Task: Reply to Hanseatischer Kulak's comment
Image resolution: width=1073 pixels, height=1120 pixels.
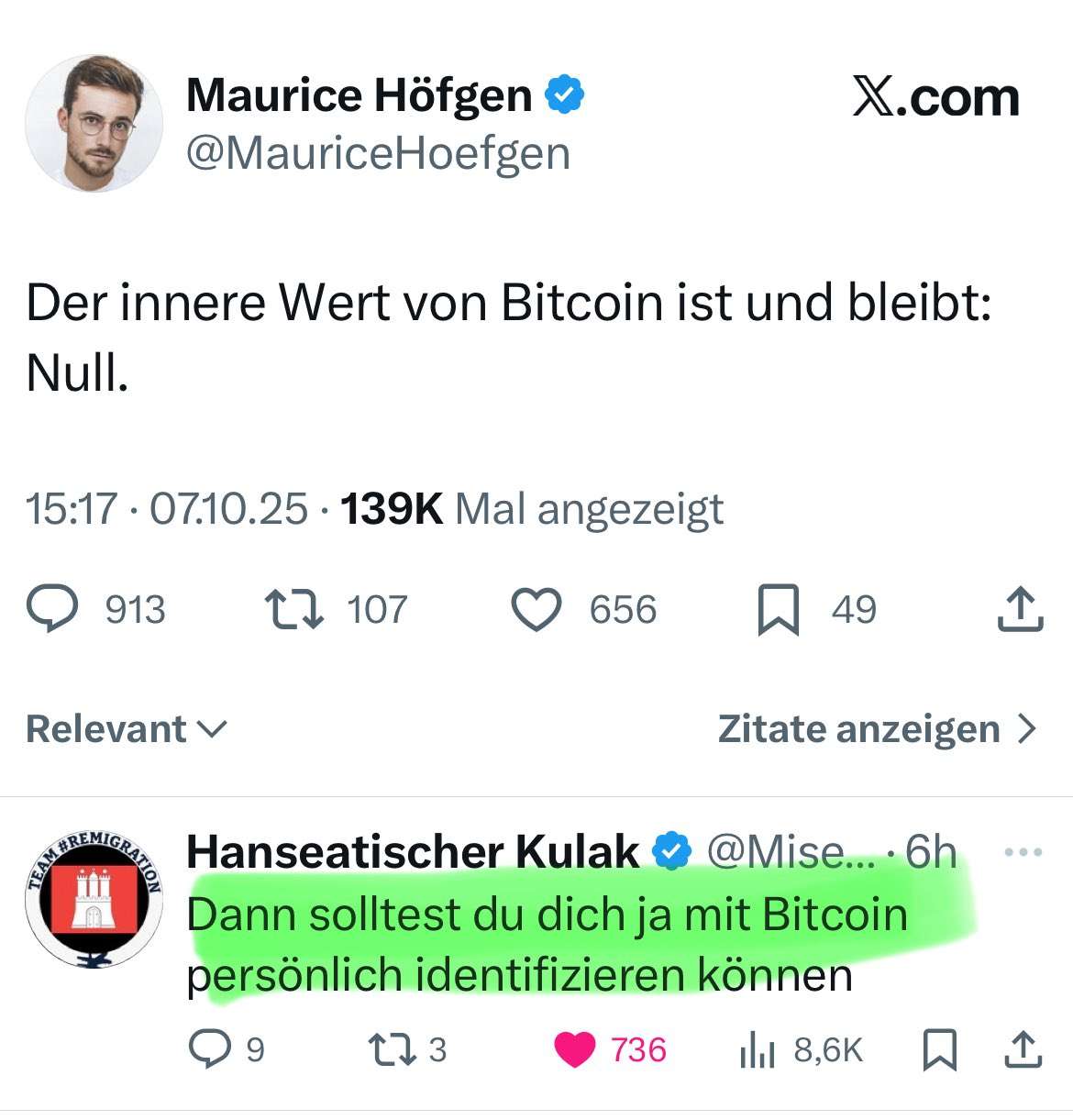Action: tap(210, 1049)
